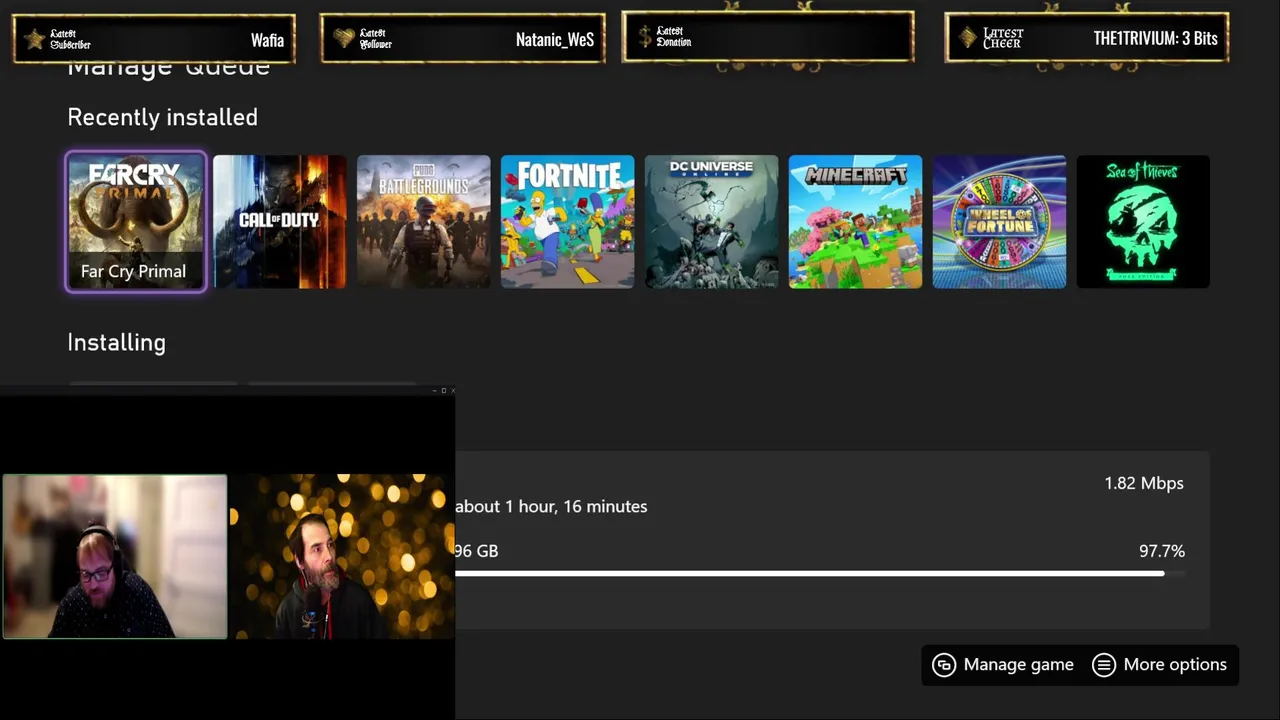Click THE1TRIVIUM: 3 Bits cheer text
This screenshot has height=720, width=1280.
point(1156,39)
